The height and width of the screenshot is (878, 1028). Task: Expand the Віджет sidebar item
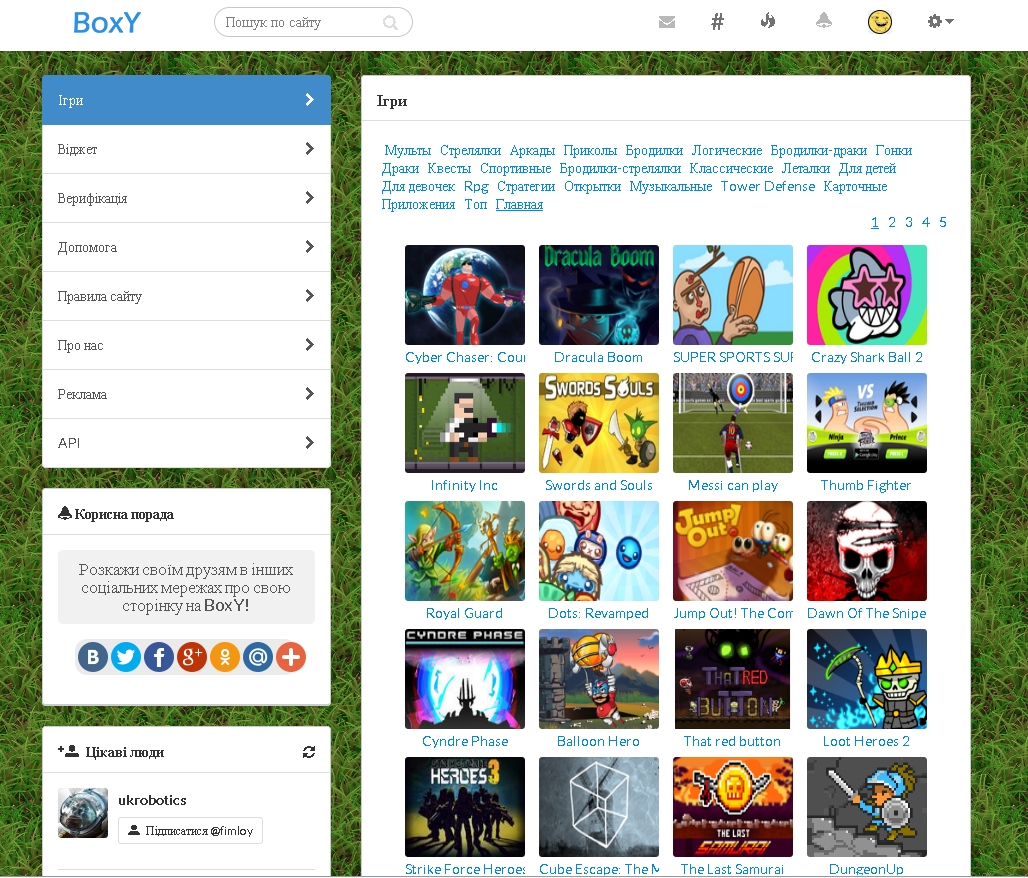(186, 149)
